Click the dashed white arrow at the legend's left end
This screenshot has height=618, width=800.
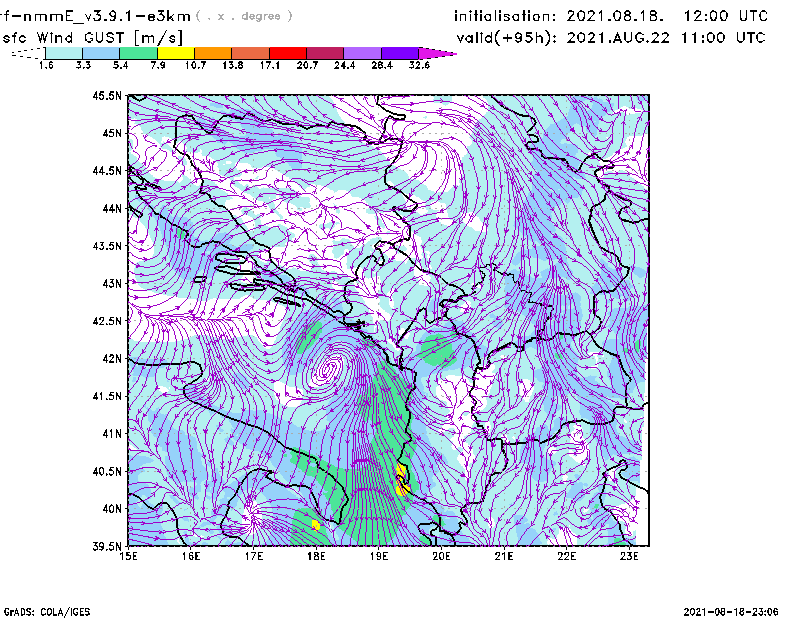[26, 53]
